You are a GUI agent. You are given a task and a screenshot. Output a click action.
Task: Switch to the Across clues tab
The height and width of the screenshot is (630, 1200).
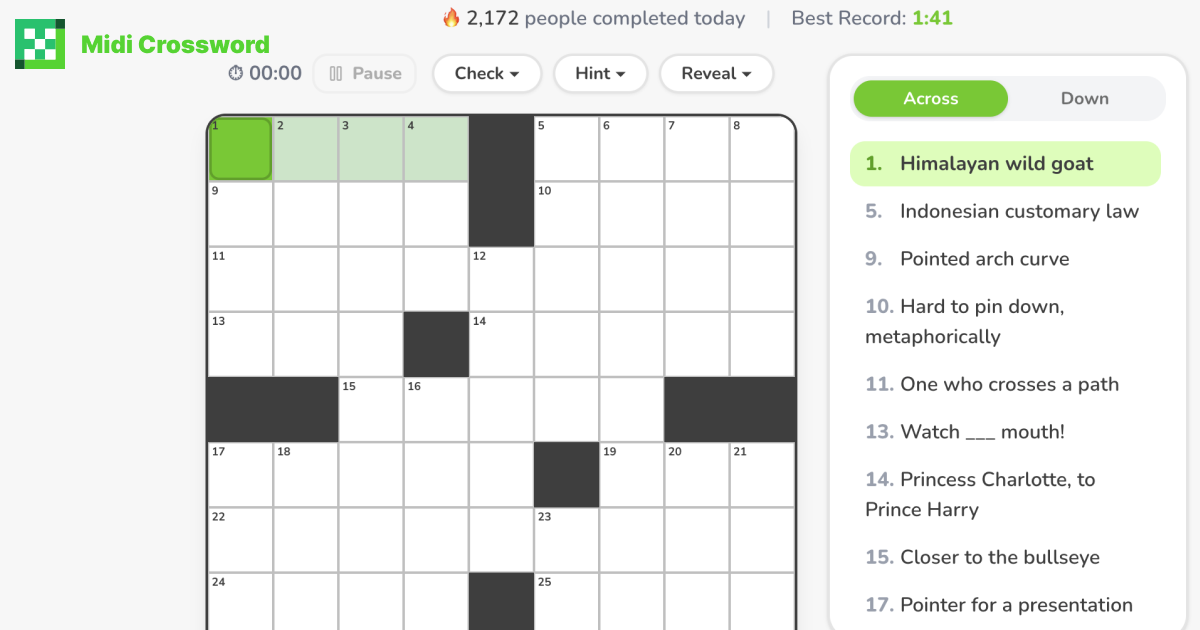click(x=930, y=98)
